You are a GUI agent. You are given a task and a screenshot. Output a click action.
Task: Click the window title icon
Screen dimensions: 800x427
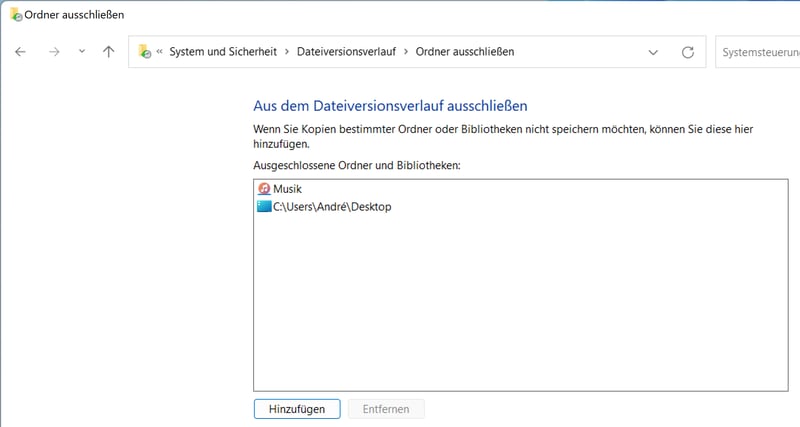16,14
